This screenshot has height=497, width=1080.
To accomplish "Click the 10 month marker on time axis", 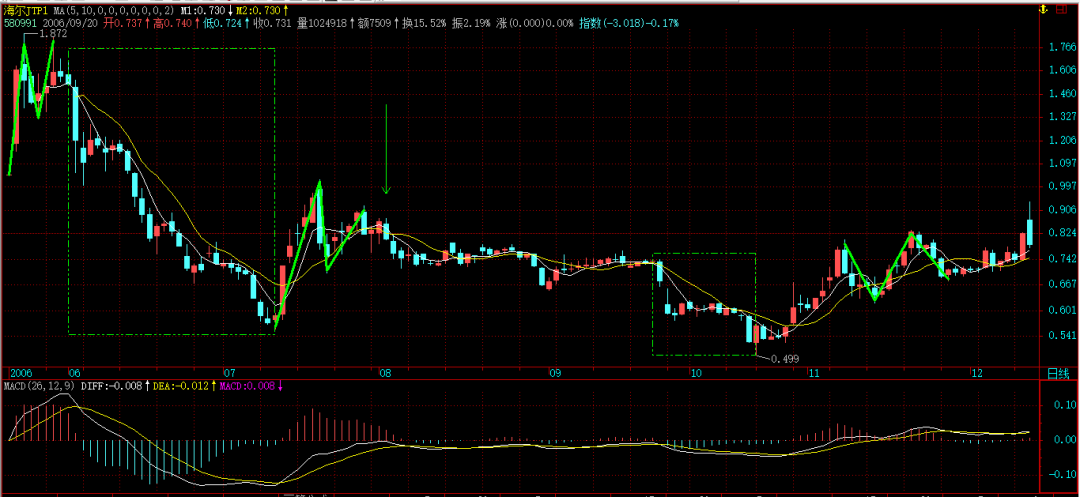I will pyautogui.click(x=696, y=372).
